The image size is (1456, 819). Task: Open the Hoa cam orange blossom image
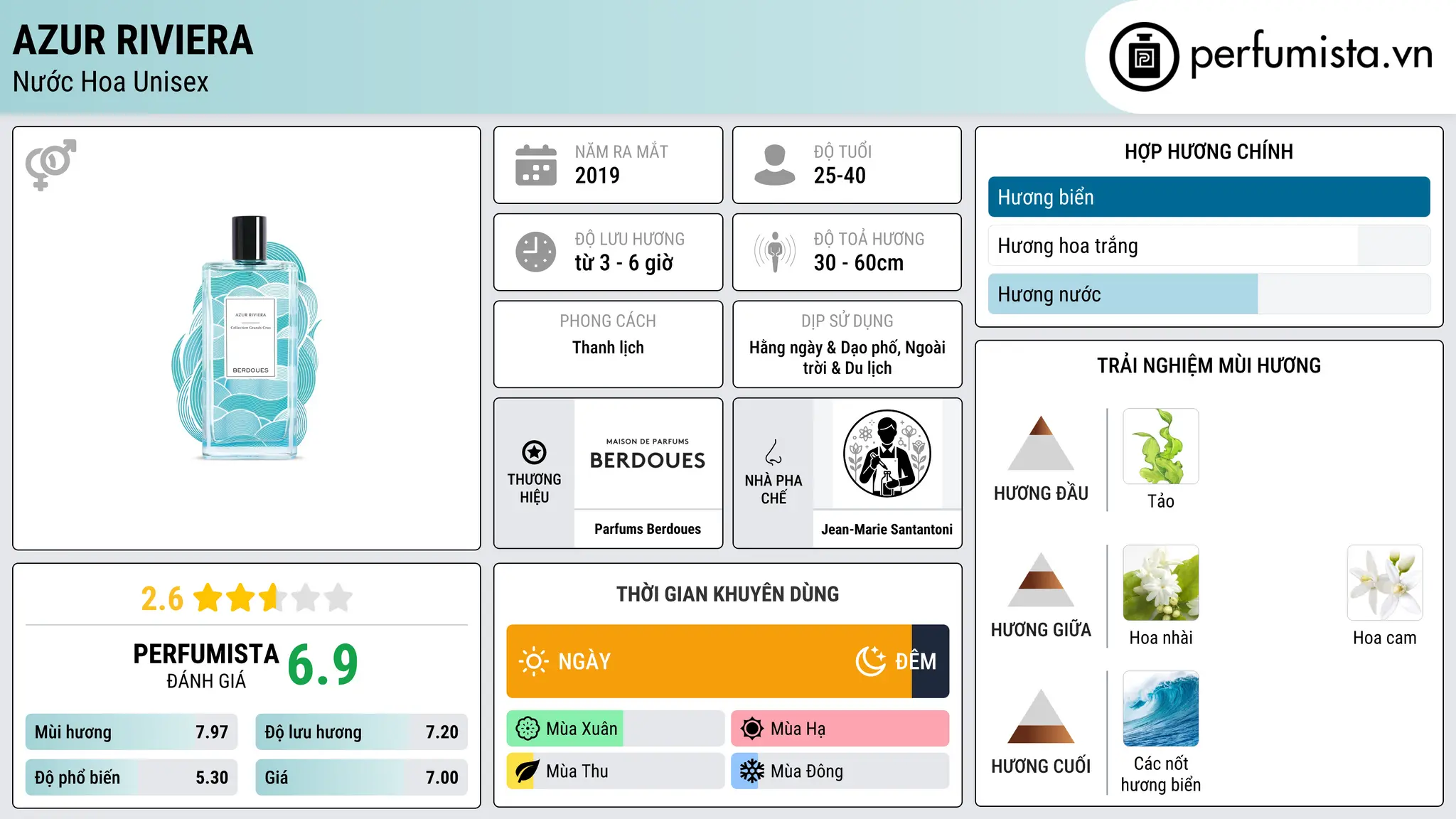click(1385, 583)
